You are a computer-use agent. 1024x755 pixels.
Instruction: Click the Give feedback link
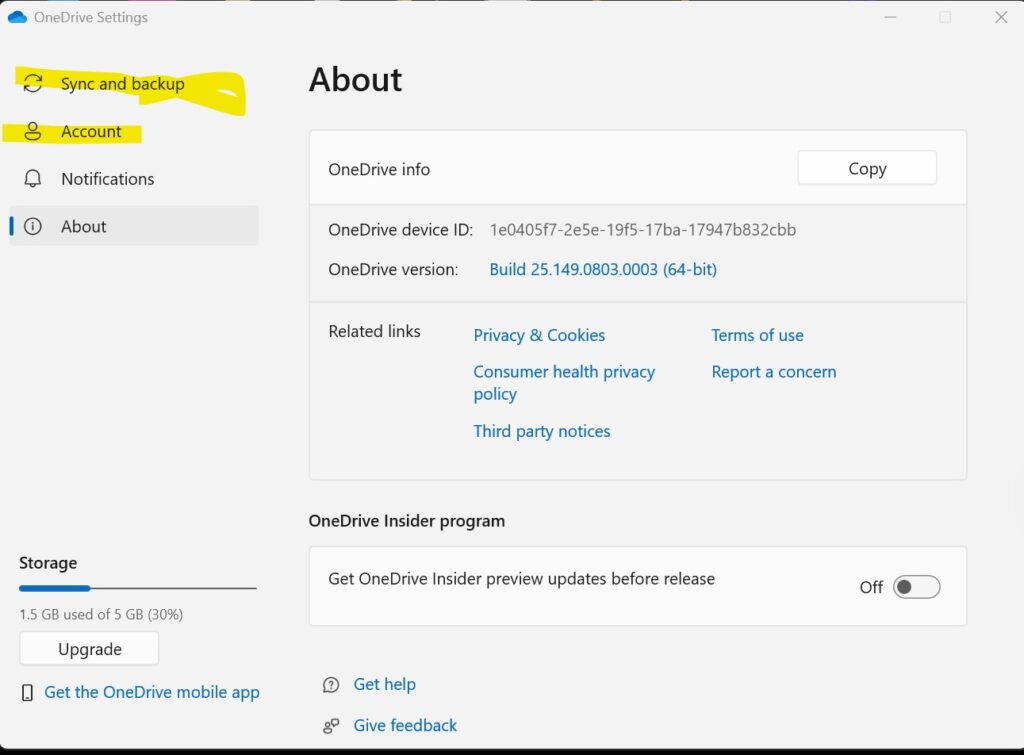[x=405, y=726]
